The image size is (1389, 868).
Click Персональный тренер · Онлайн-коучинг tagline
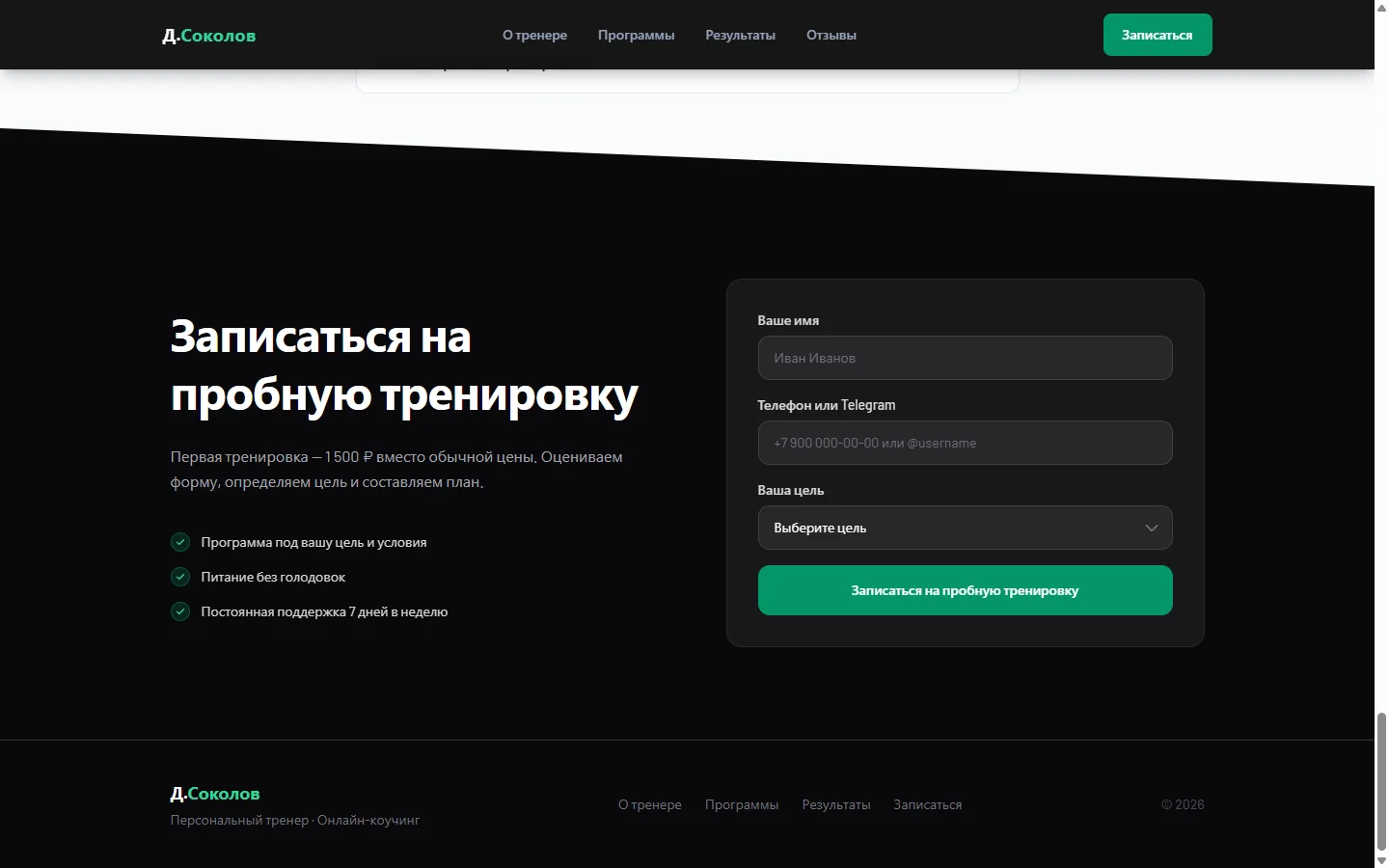coord(295,820)
